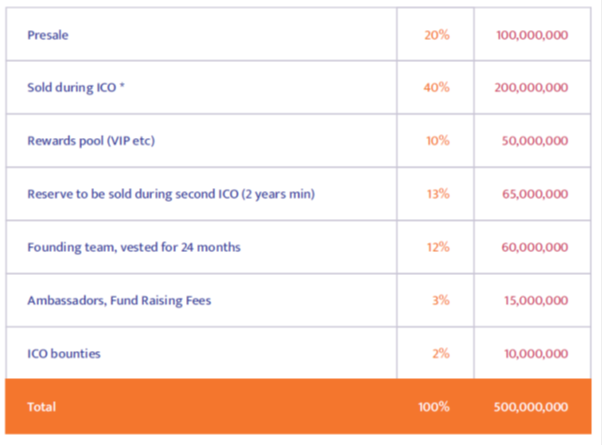This screenshot has height=445, width=602.
Task: Select "Ambassadors, Fund Raising Fees" label
Action: tap(119, 300)
